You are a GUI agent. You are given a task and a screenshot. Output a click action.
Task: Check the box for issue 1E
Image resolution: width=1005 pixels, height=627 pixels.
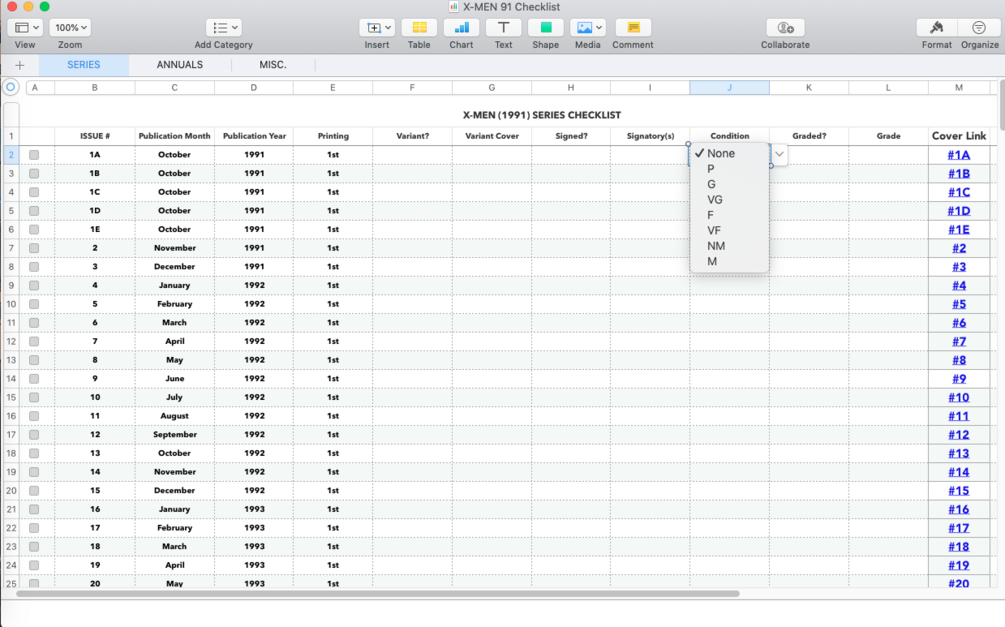[x=34, y=230]
